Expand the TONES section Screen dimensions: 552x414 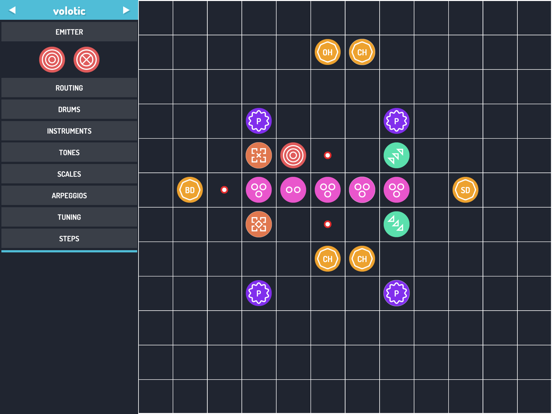[x=69, y=152]
